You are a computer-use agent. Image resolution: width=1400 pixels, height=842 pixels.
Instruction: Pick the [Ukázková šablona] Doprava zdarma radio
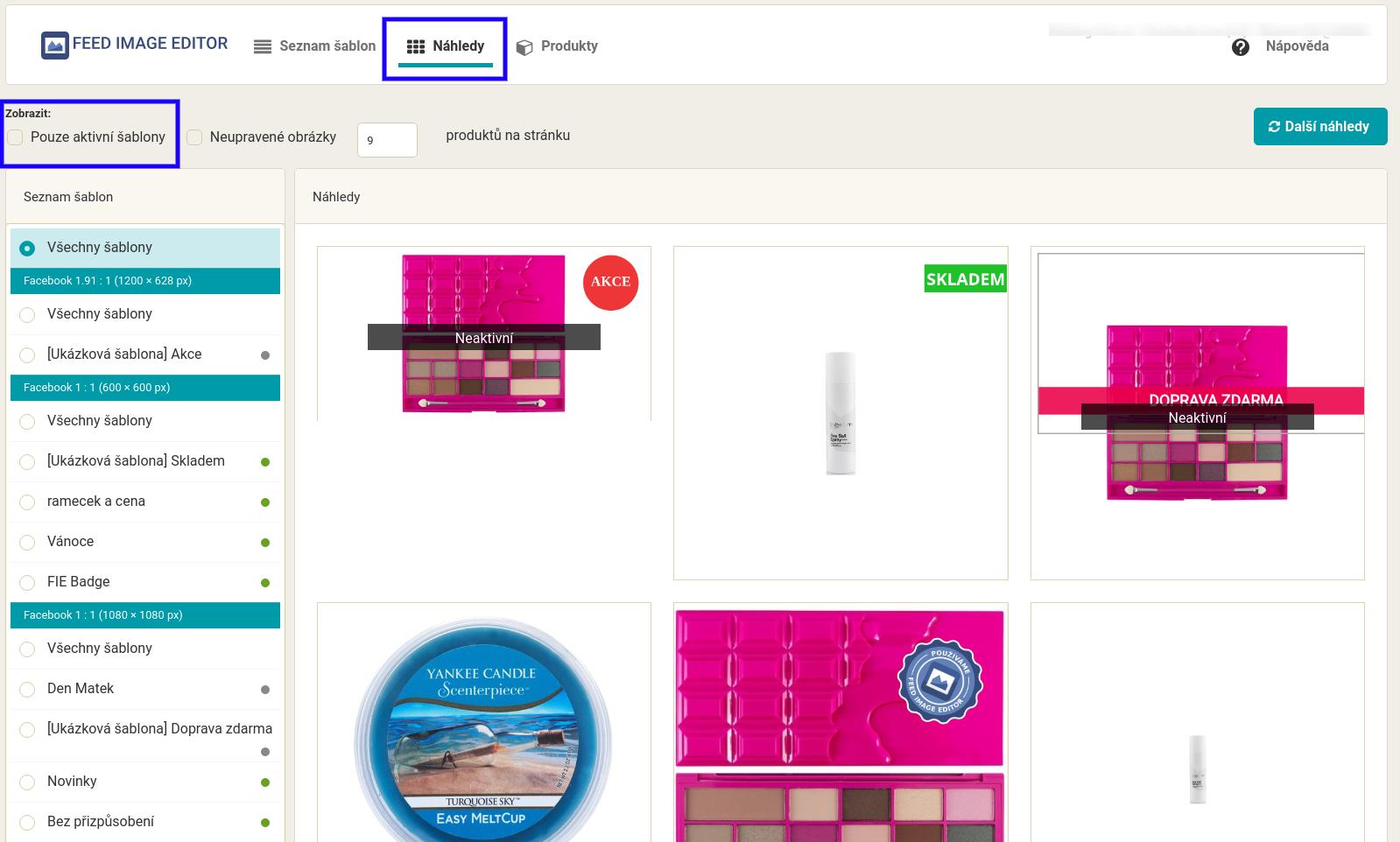point(27,730)
